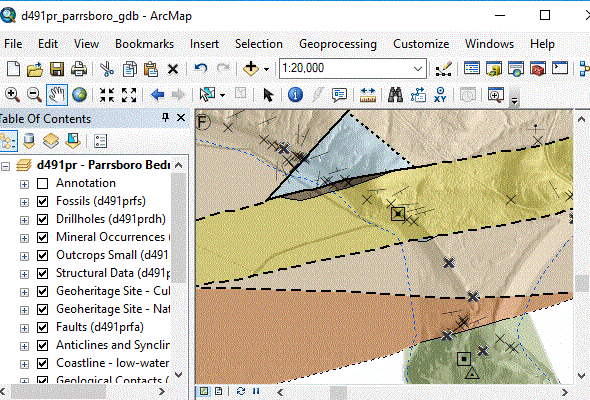Toggle Outcrops Small layer checkbox

43,256
